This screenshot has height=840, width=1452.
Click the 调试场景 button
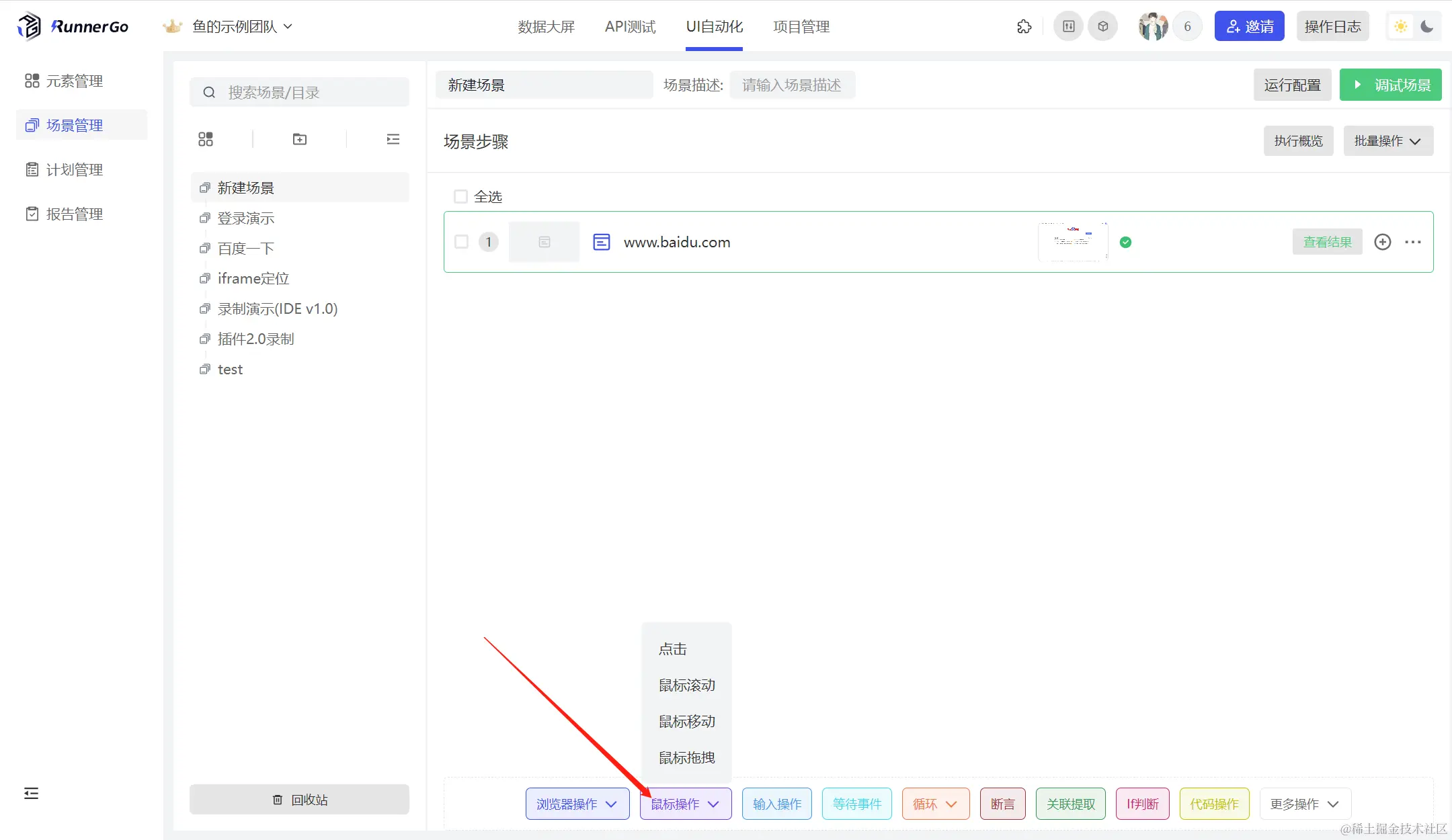[1390, 85]
